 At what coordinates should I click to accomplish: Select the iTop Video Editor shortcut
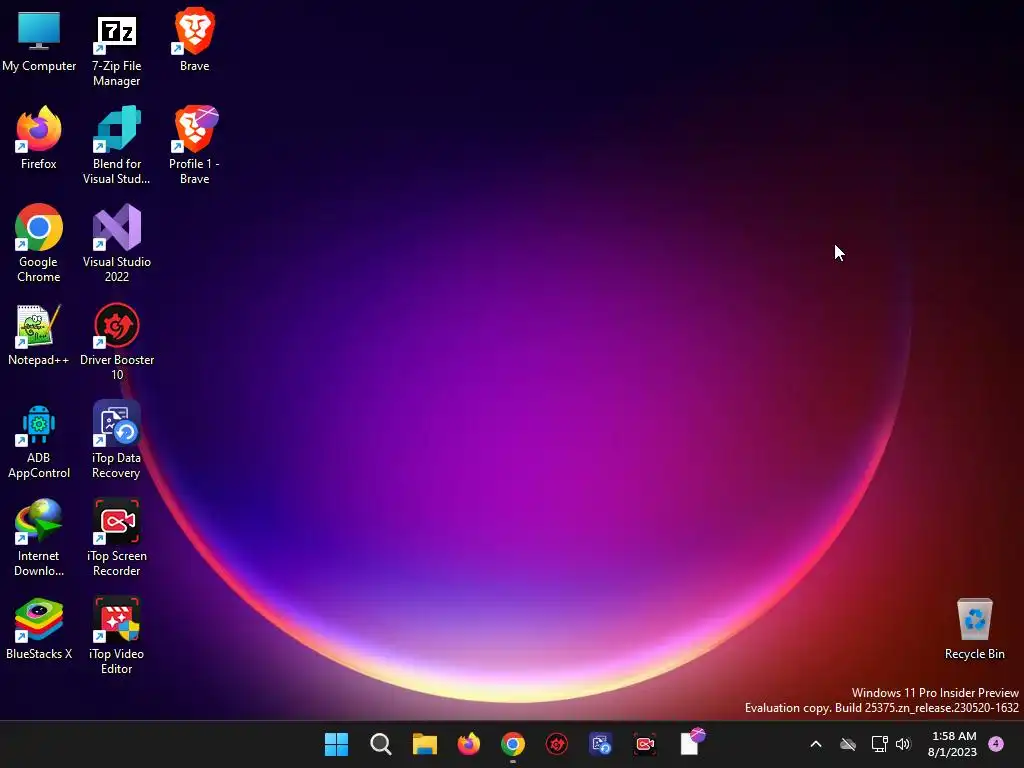coord(116,636)
